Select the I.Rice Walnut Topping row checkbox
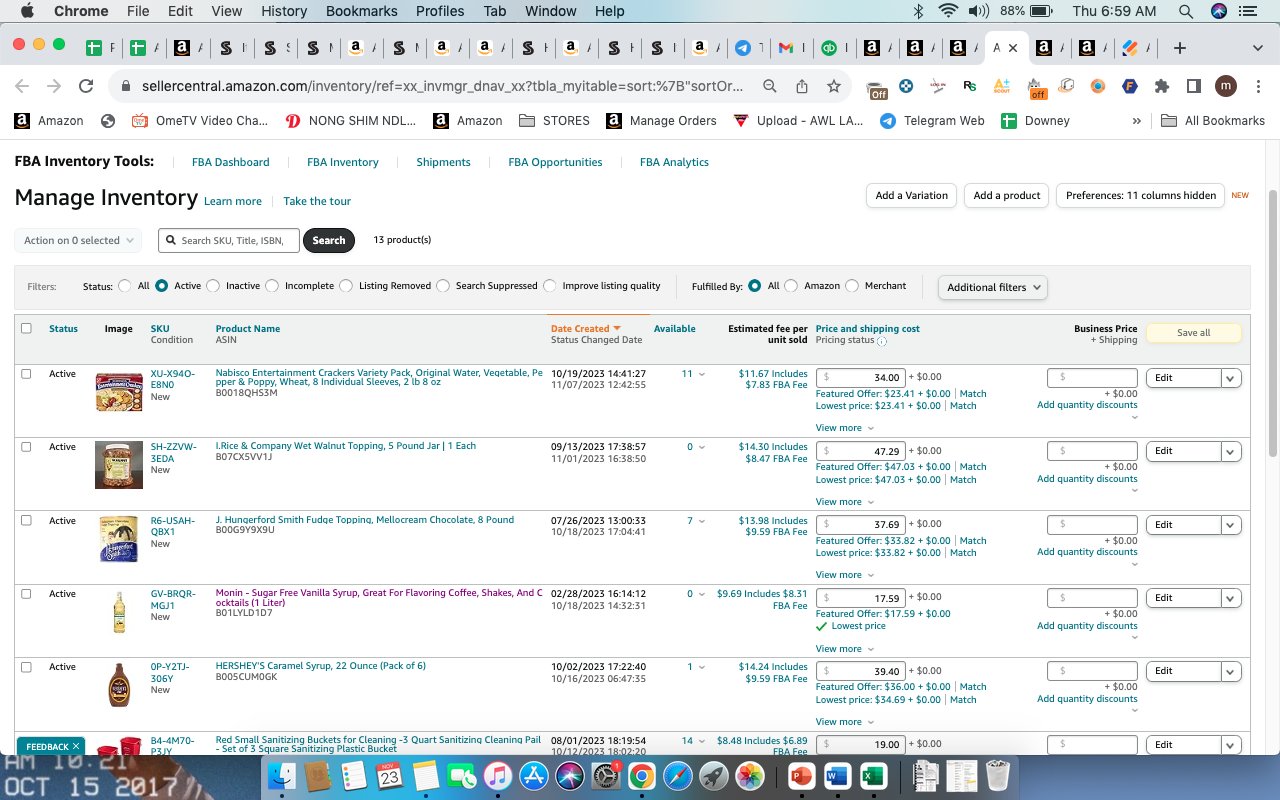Image resolution: width=1280 pixels, height=800 pixels. pos(26,447)
